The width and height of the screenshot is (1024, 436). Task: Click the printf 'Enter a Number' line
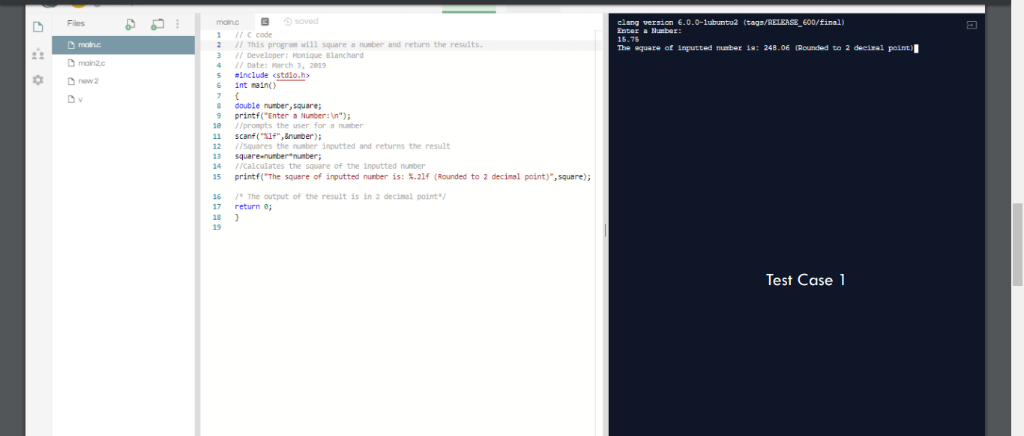293,116
